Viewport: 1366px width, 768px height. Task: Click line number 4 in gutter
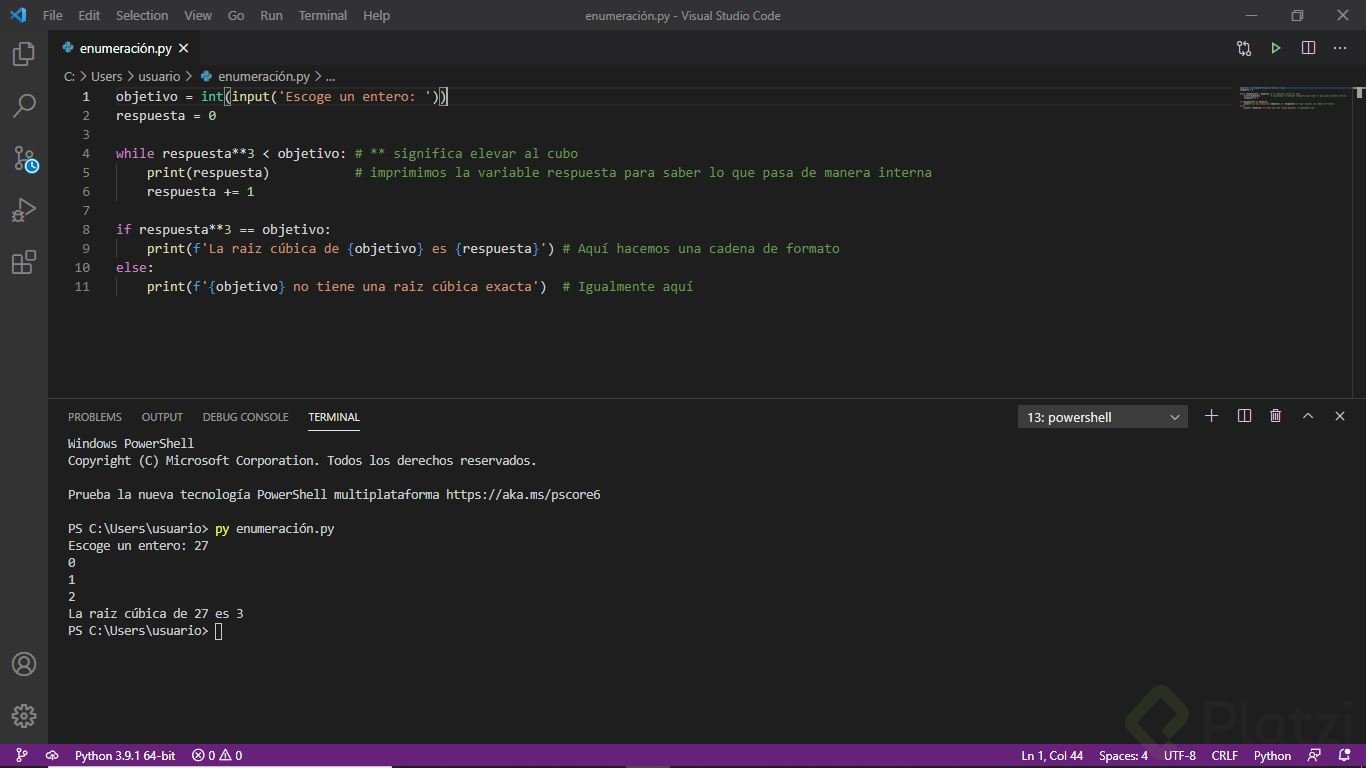(86, 153)
